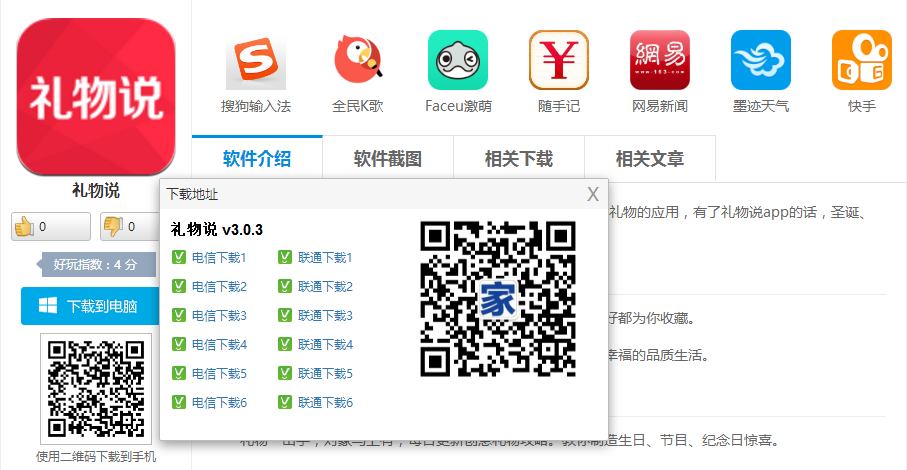Click the thumbs-up vote icon

pyautogui.click(x=24, y=227)
